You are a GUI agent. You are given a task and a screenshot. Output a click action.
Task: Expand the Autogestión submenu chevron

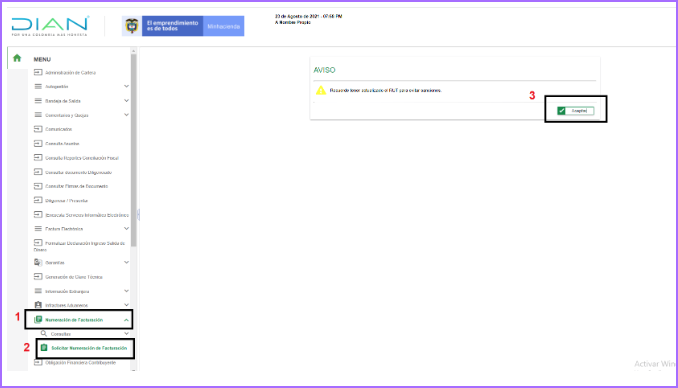[126, 86]
